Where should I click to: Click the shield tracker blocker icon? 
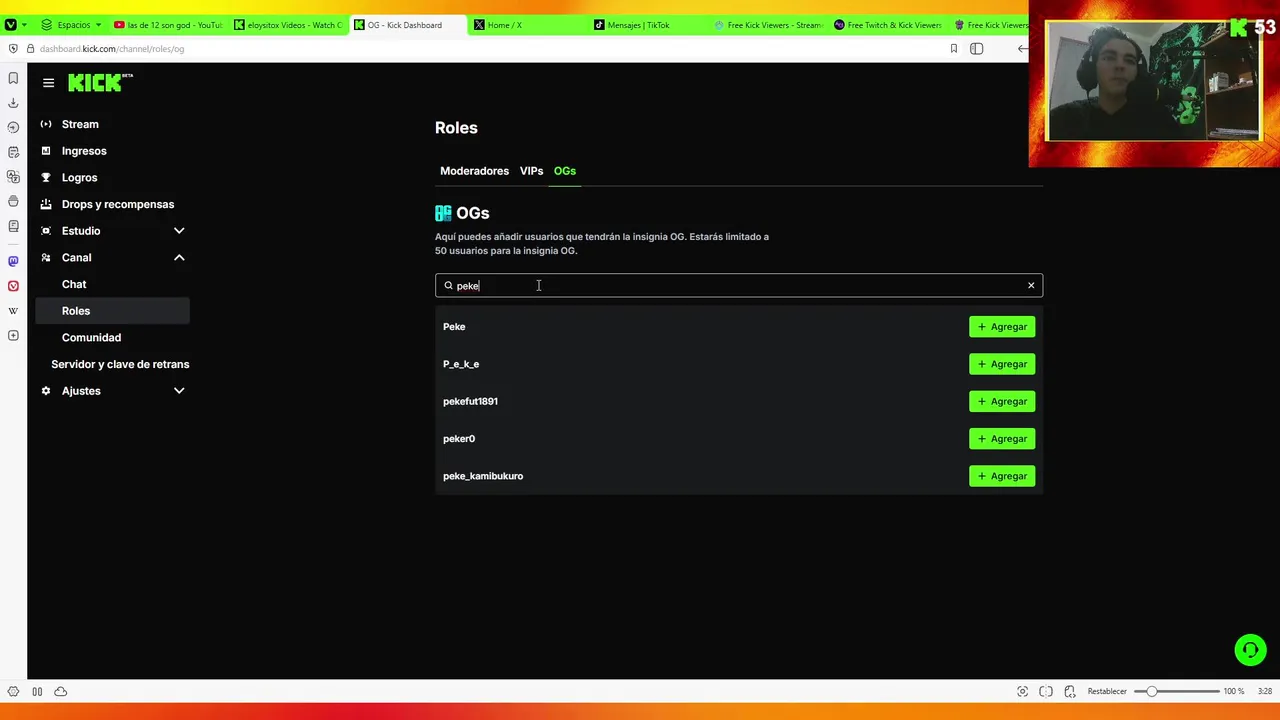(13, 48)
